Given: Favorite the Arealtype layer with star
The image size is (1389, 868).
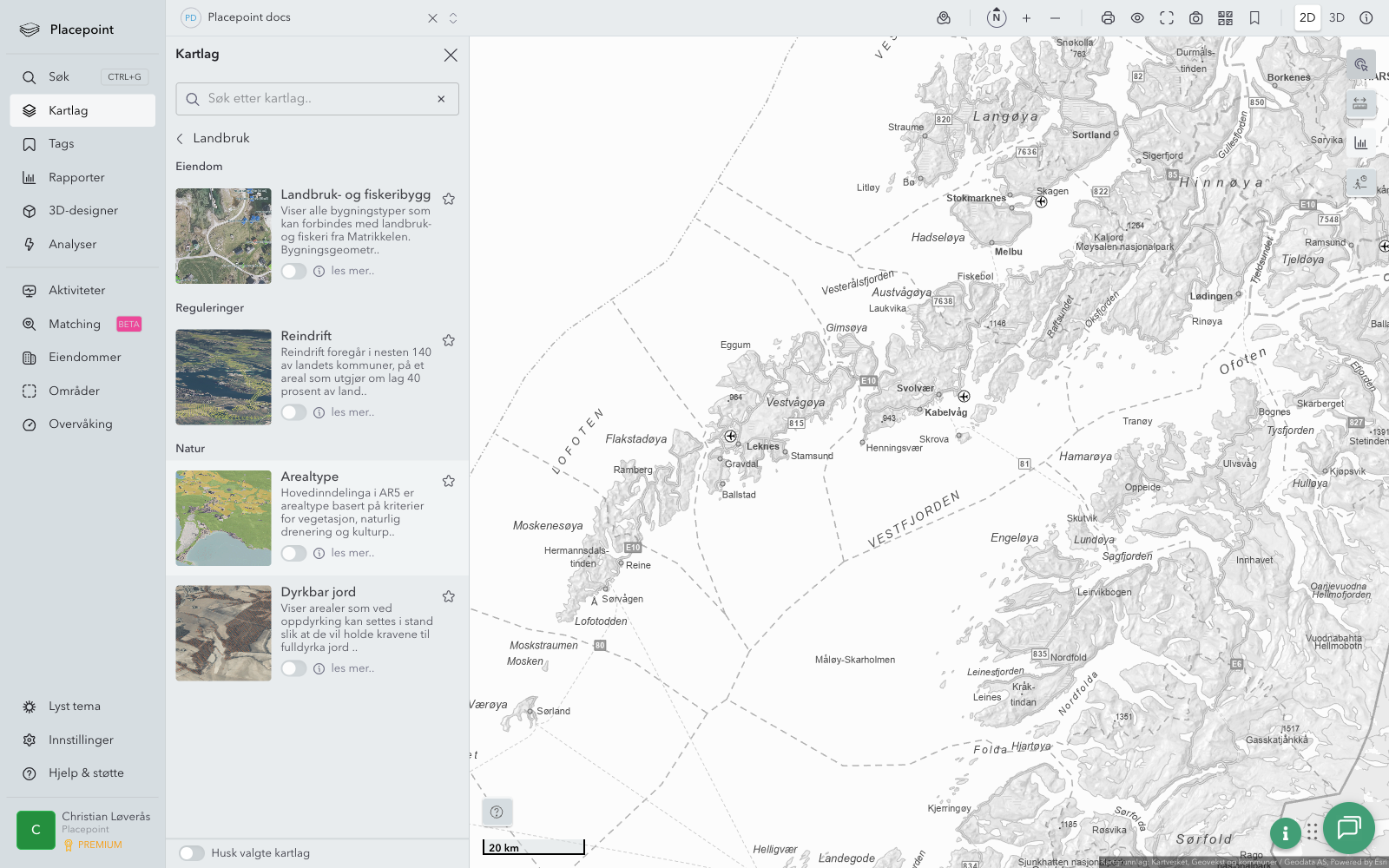Looking at the screenshot, I should point(449,481).
